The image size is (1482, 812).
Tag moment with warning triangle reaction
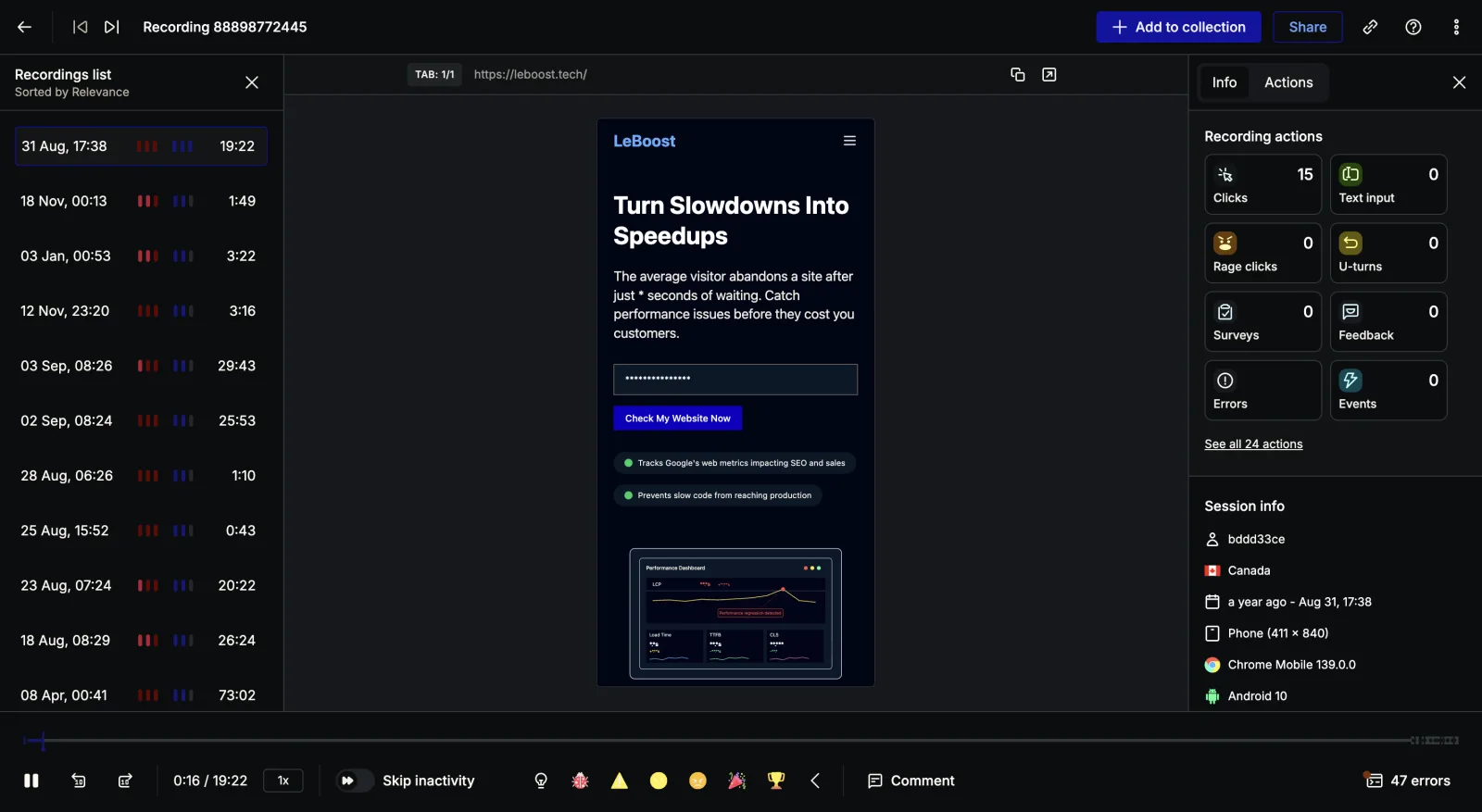tap(620, 781)
